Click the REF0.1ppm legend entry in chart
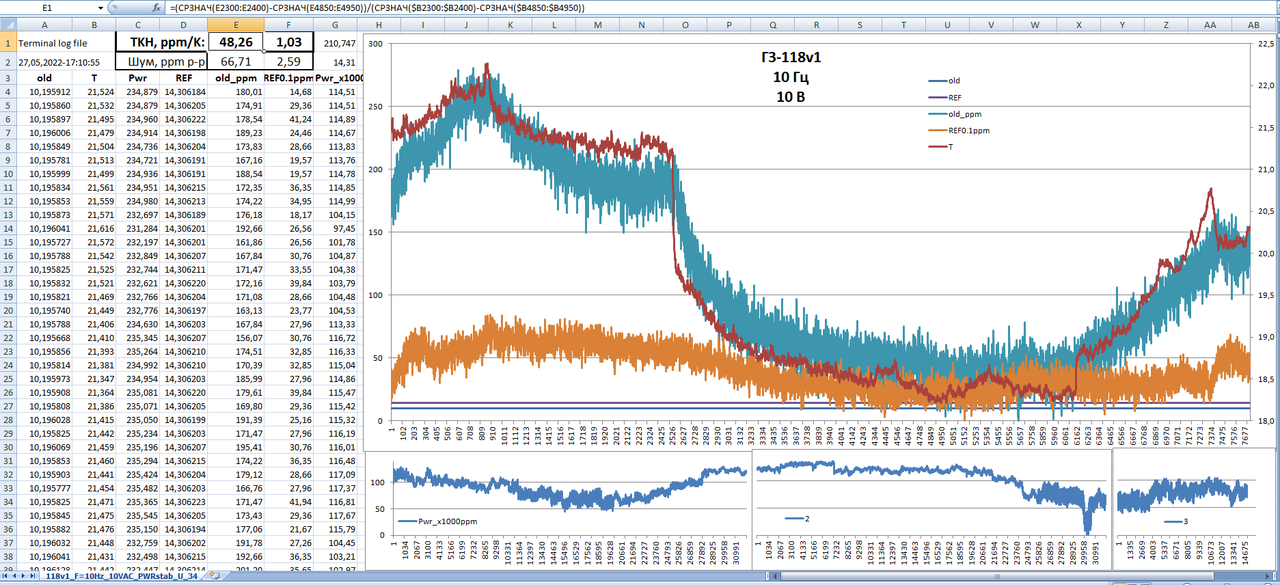This screenshot has height=585, width=1280. pyautogui.click(x=957, y=131)
